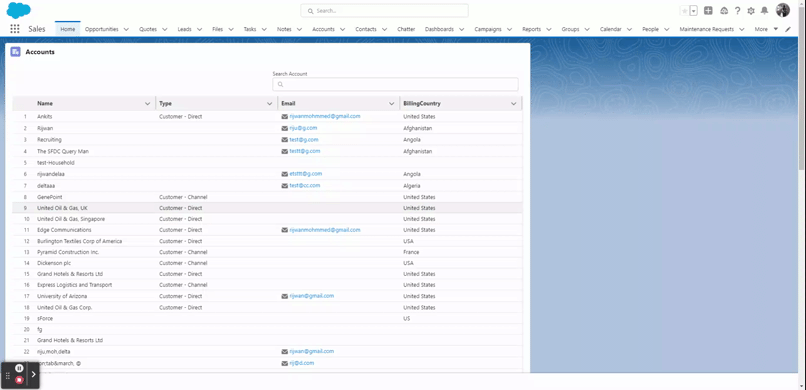Viewport: 806px width, 390px height.
Task: Stop the screen recording
Action: [x=19, y=380]
